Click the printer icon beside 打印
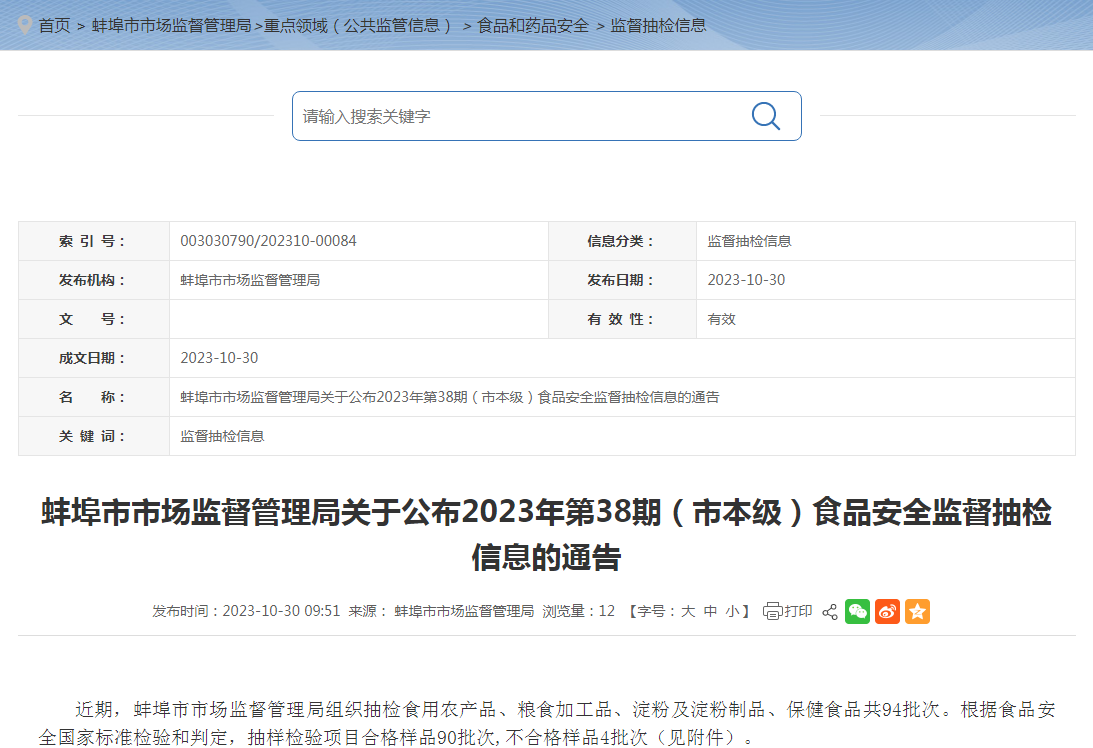The height and width of the screenshot is (748, 1093). 772,611
